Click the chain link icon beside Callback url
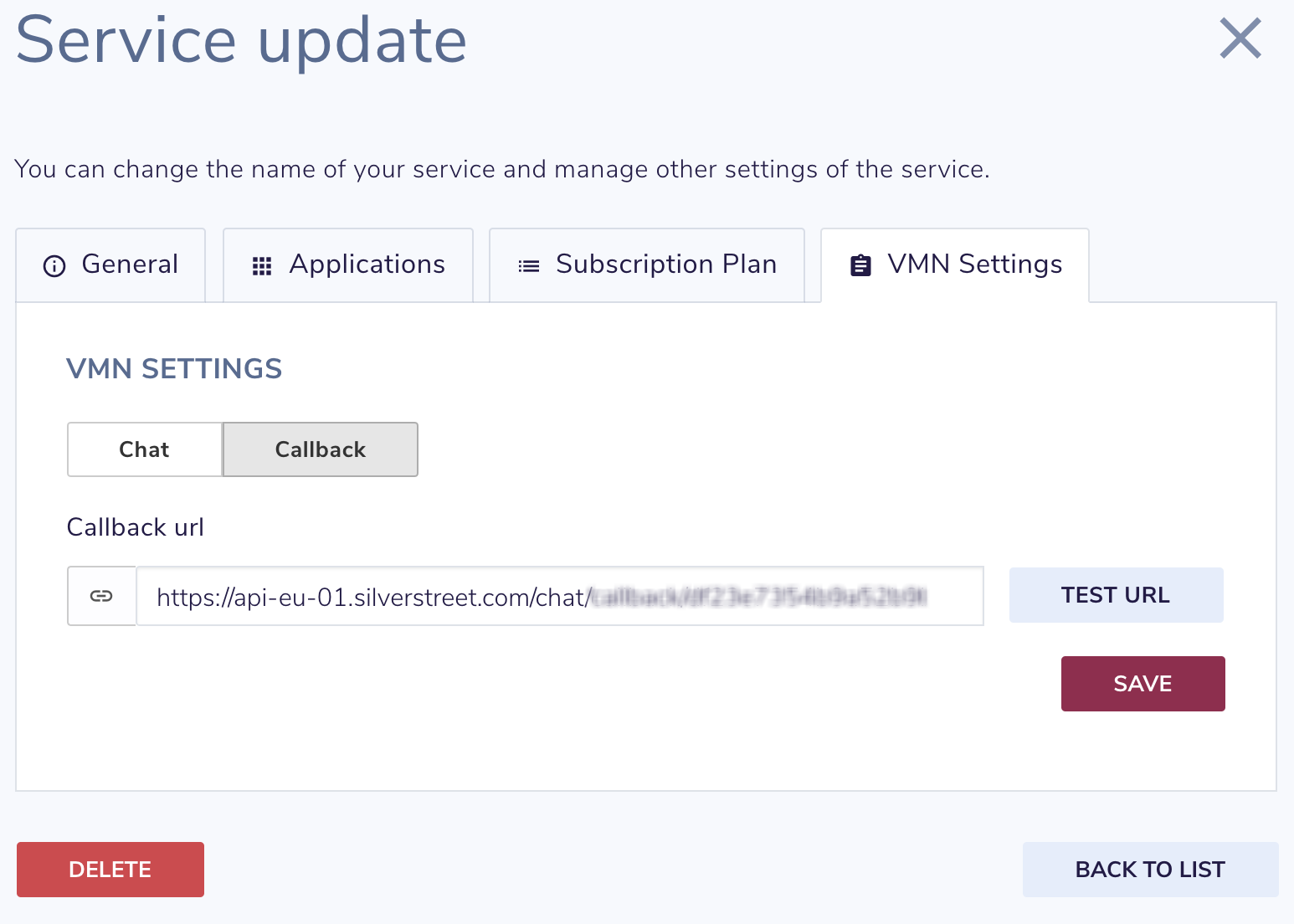1294x924 pixels. point(101,596)
